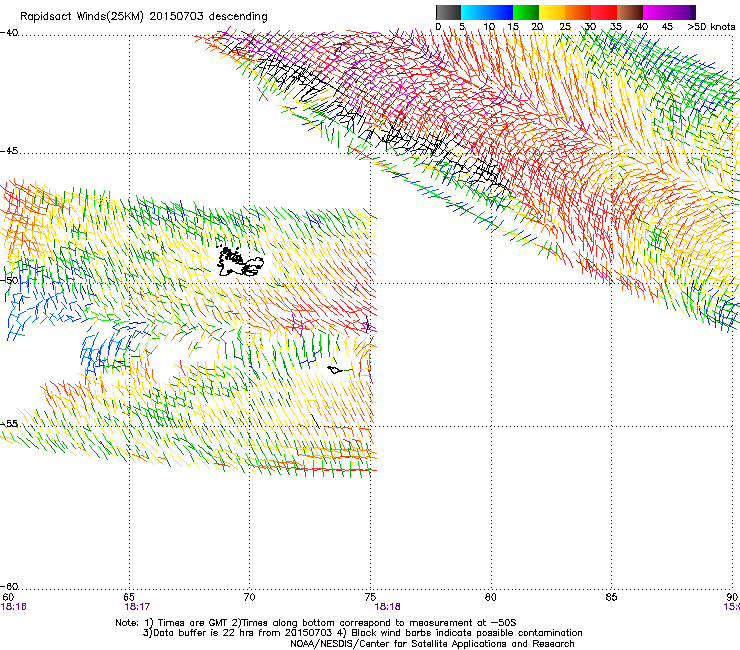This screenshot has width=740, height=650.
Task: Click the purple '18:17' swath time
Action: [x=137, y=607]
